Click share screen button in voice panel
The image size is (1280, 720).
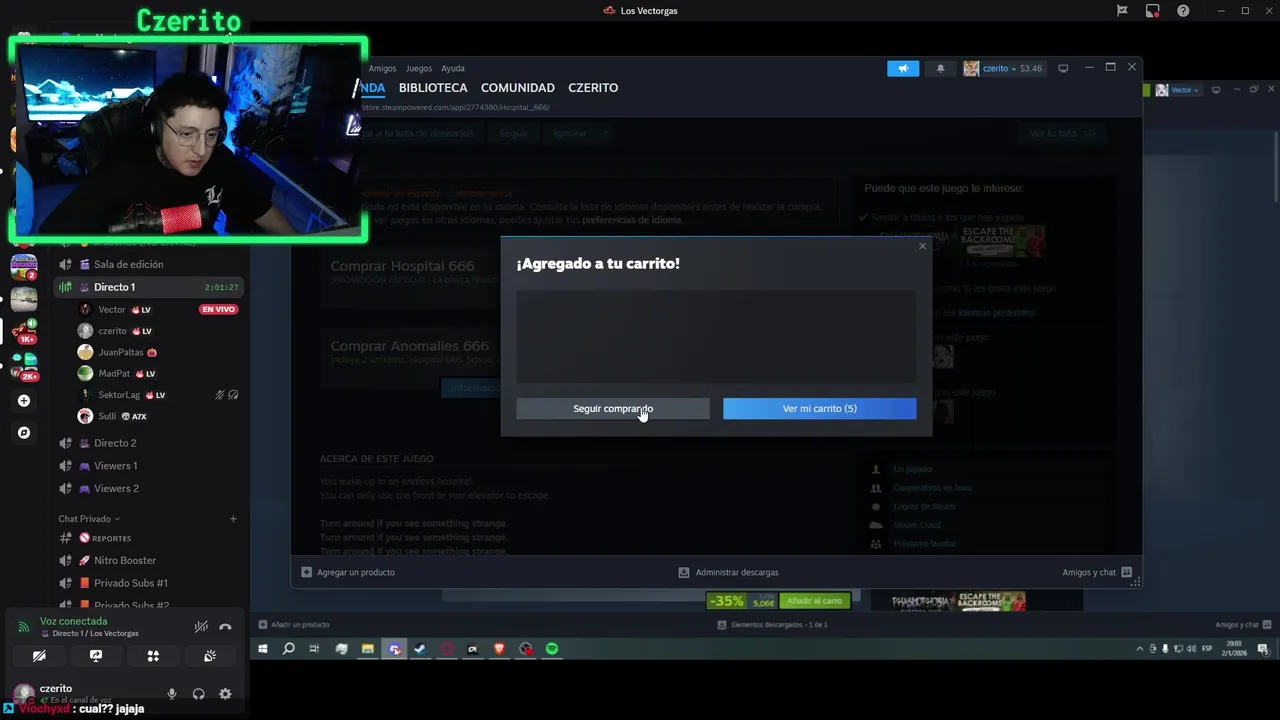click(96, 656)
